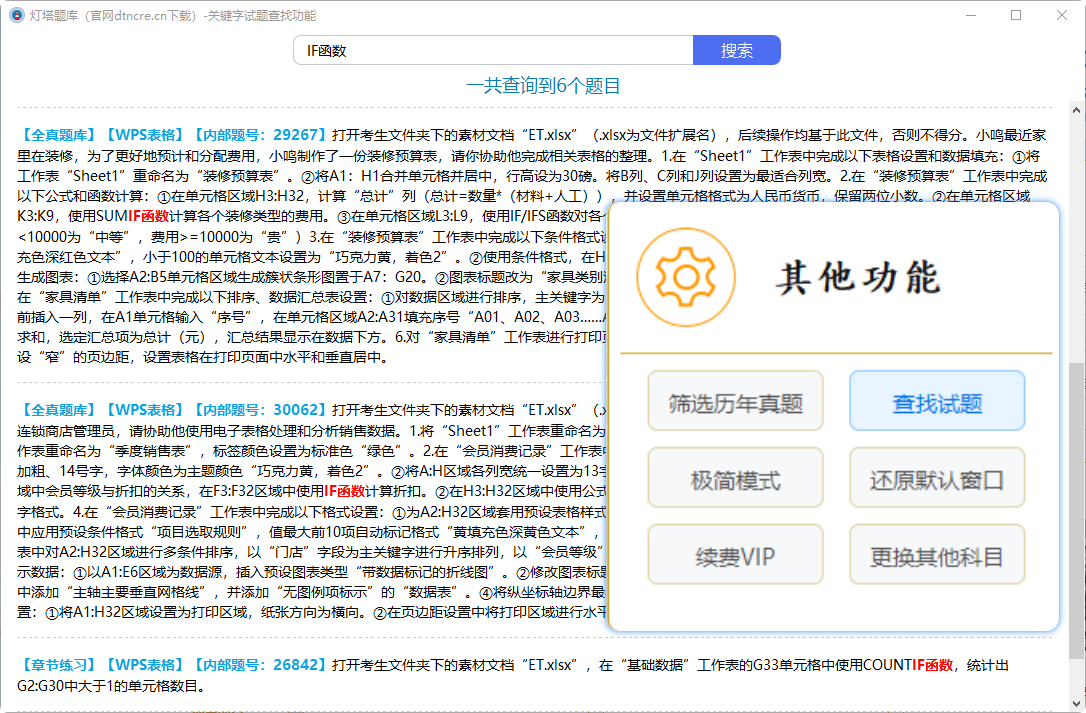
Task: Click the 一共查询到6个题目 result text
Action: (x=543, y=85)
